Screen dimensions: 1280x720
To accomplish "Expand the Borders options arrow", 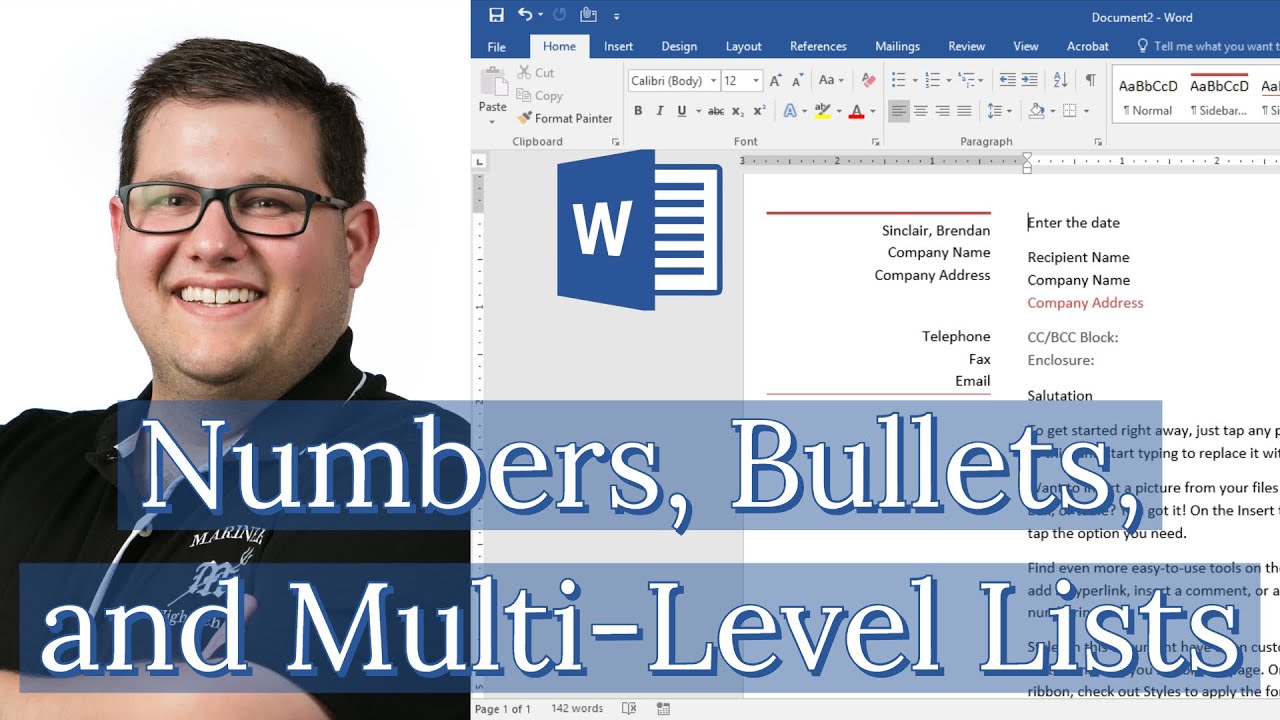I will tap(1085, 111).
